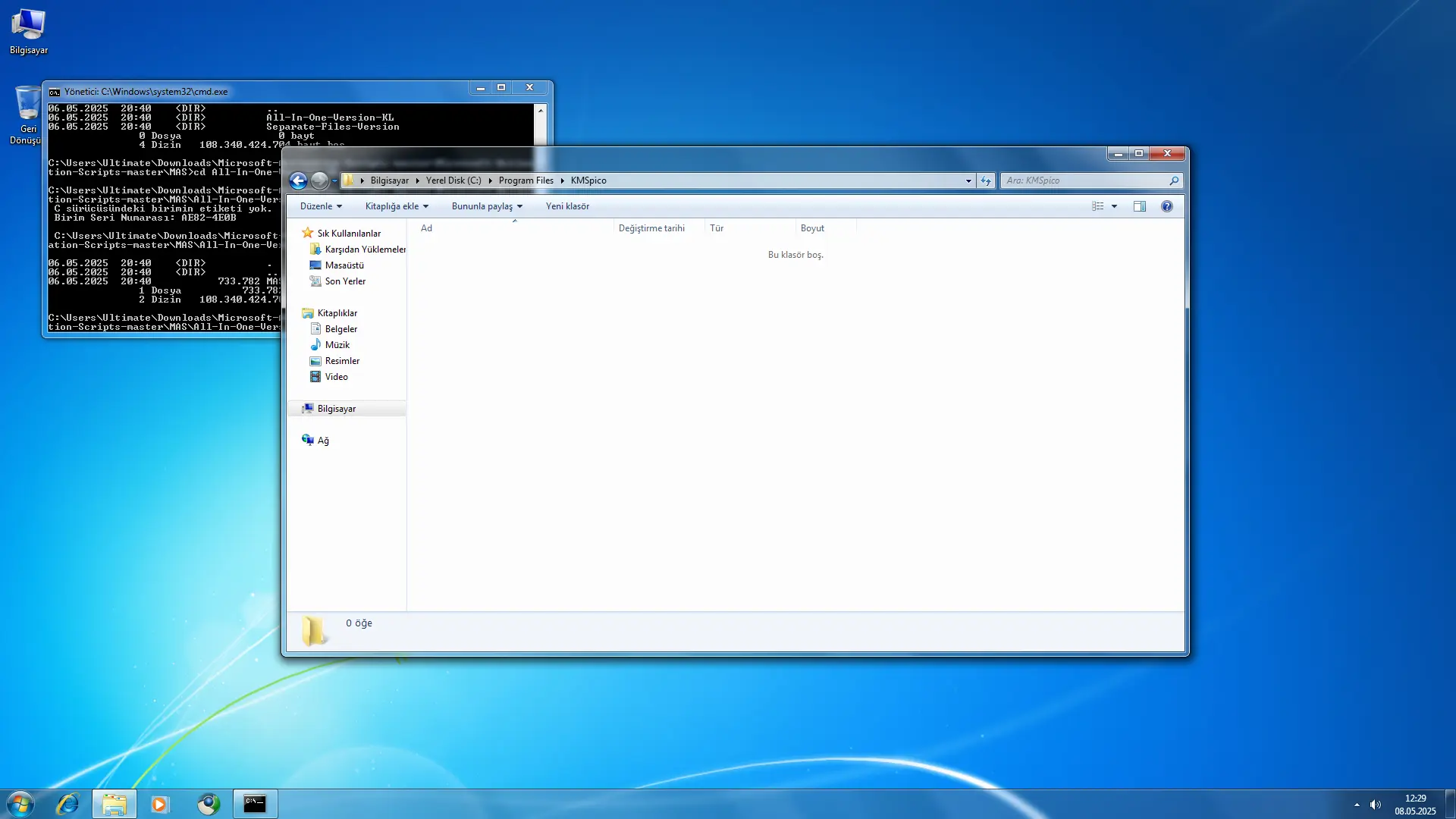Click the refresh button beside address bar
This screenshot has height=819, width=1456.
pos(986,180)
